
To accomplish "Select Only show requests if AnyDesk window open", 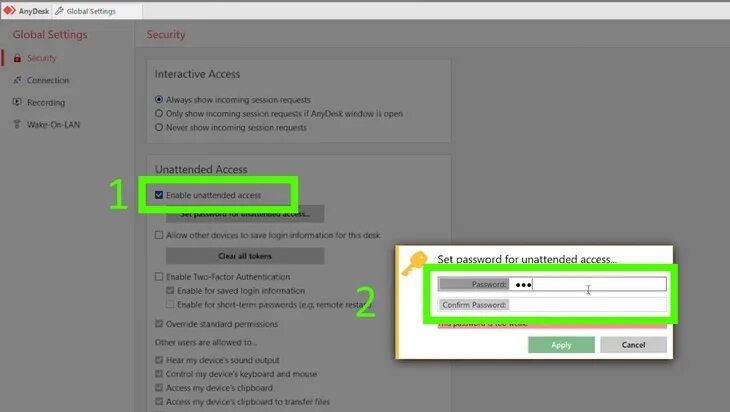I will (x=159, y=114).
